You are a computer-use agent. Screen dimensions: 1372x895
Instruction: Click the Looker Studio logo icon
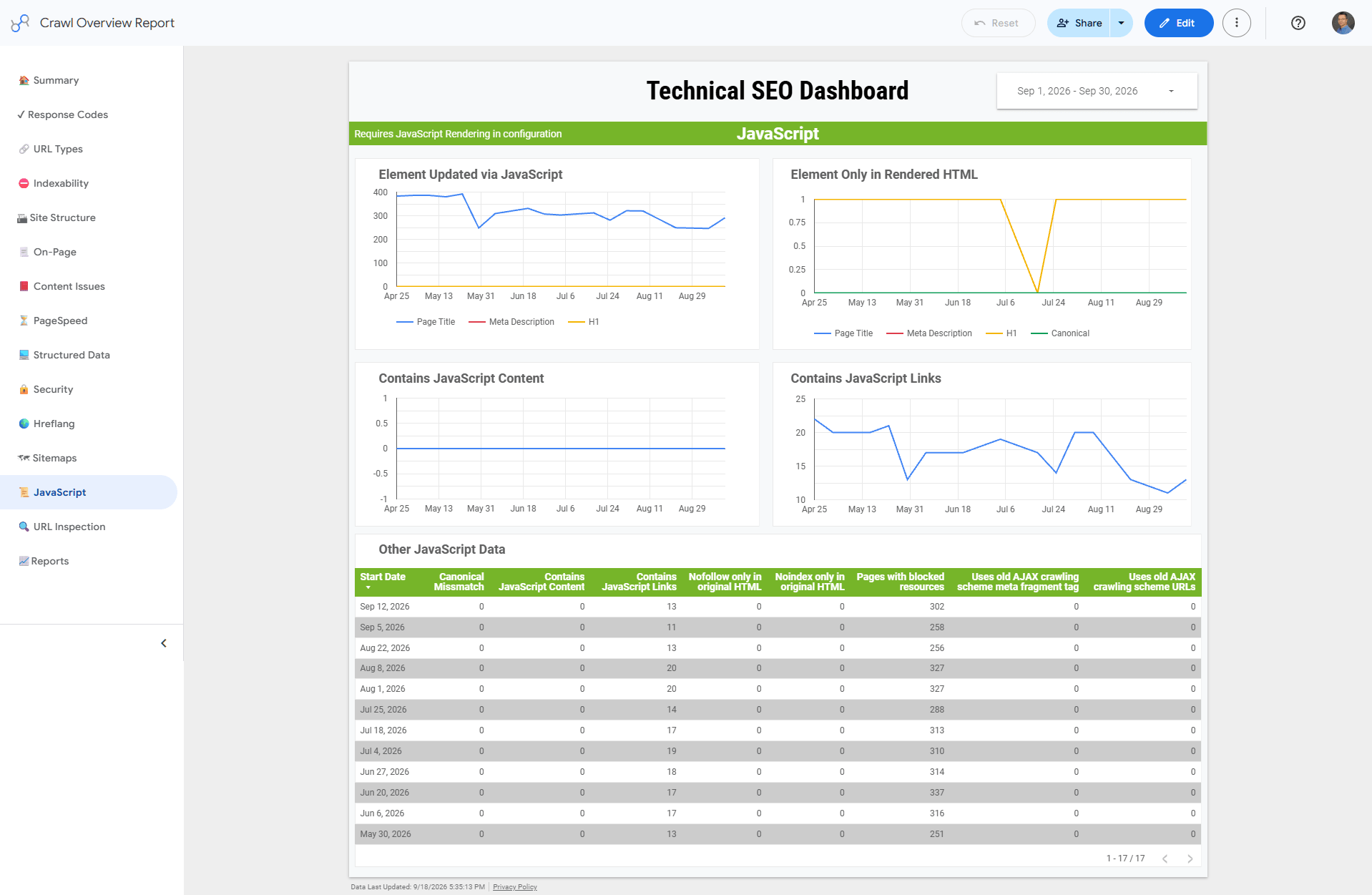tap(20, 23)
